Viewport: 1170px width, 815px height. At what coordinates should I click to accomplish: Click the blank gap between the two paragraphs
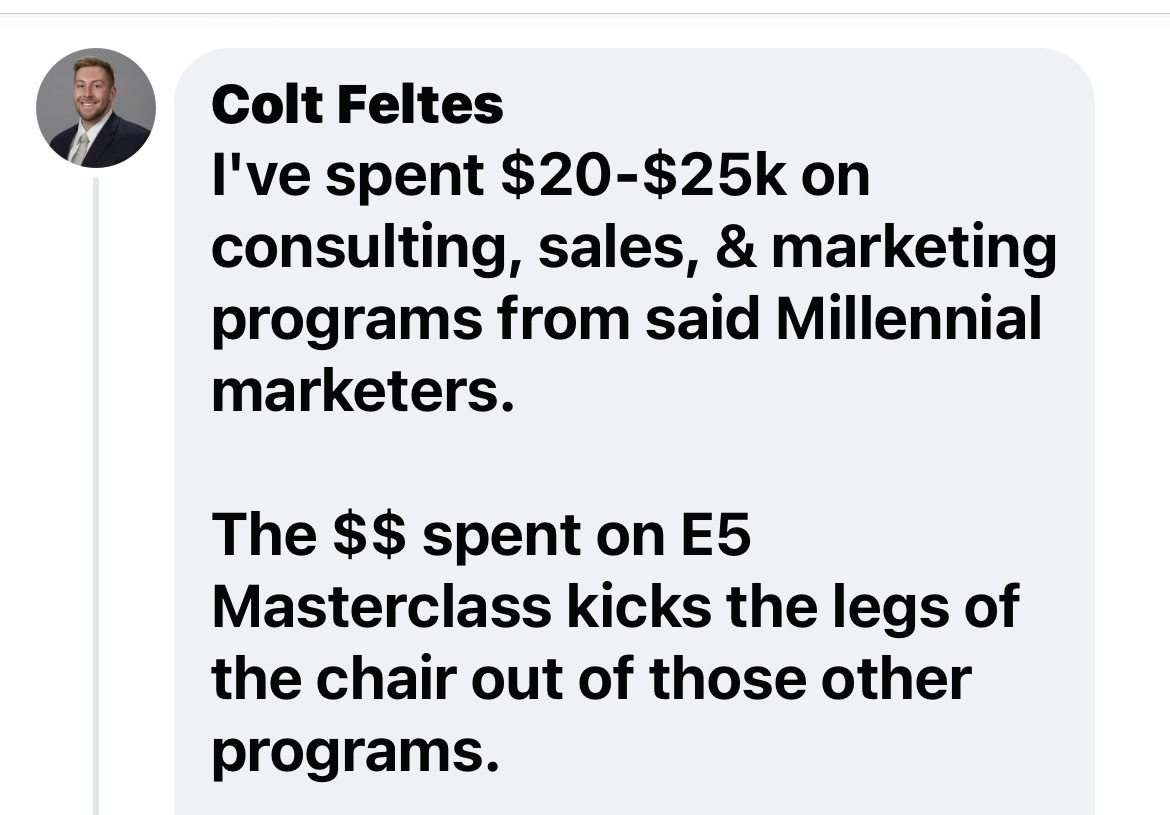[634, 463]
